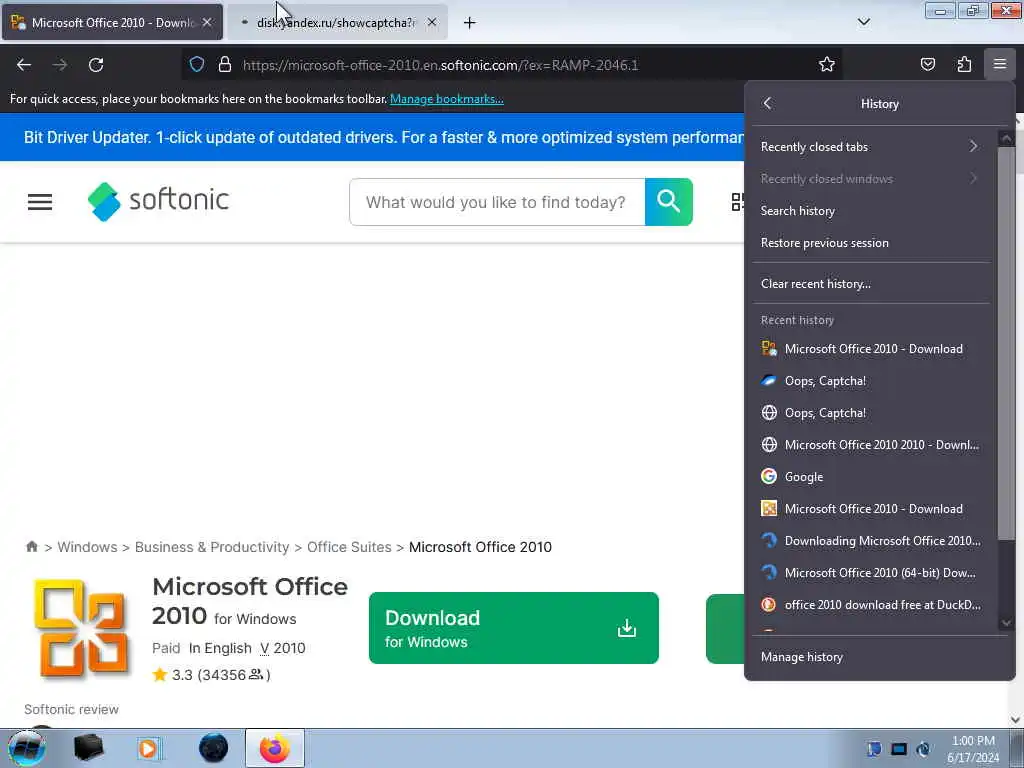Focus the Softonic search input field
The image size is (1024, 768).
[497, 202]
